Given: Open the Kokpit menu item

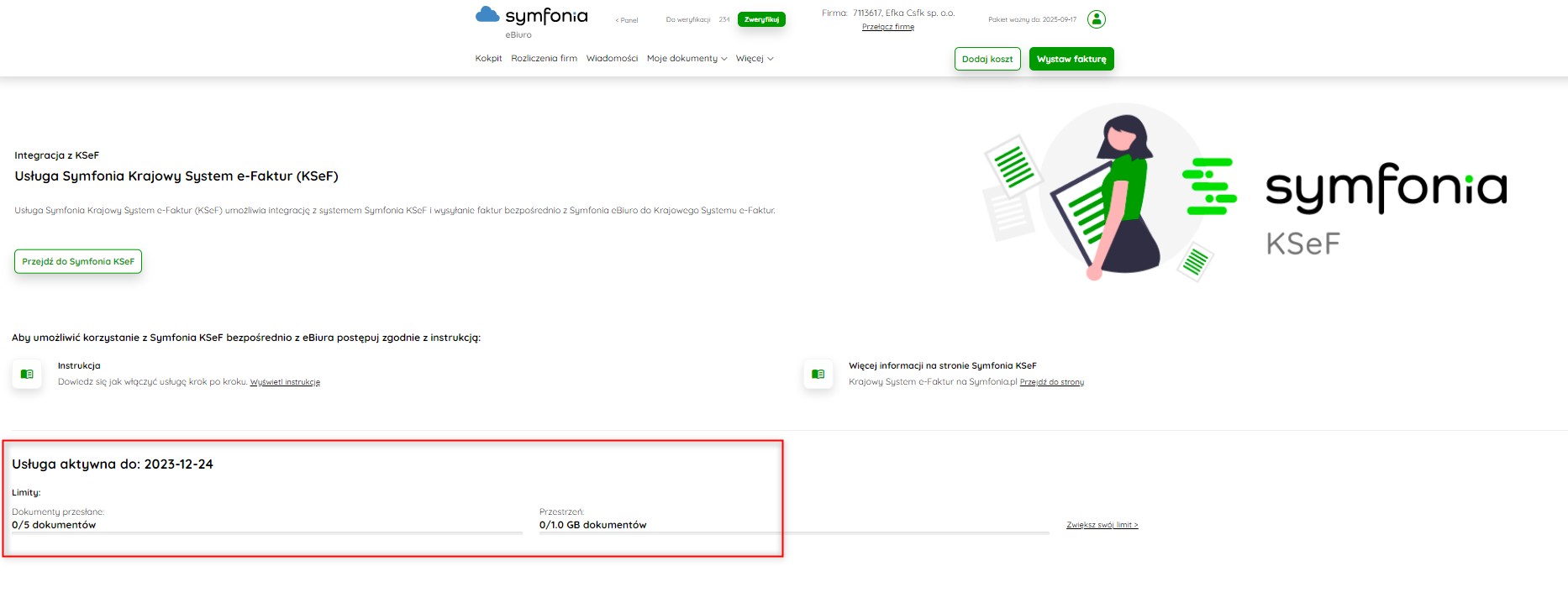Looking at the screenshot, I should pyautogui.click(x=488, y=59).
